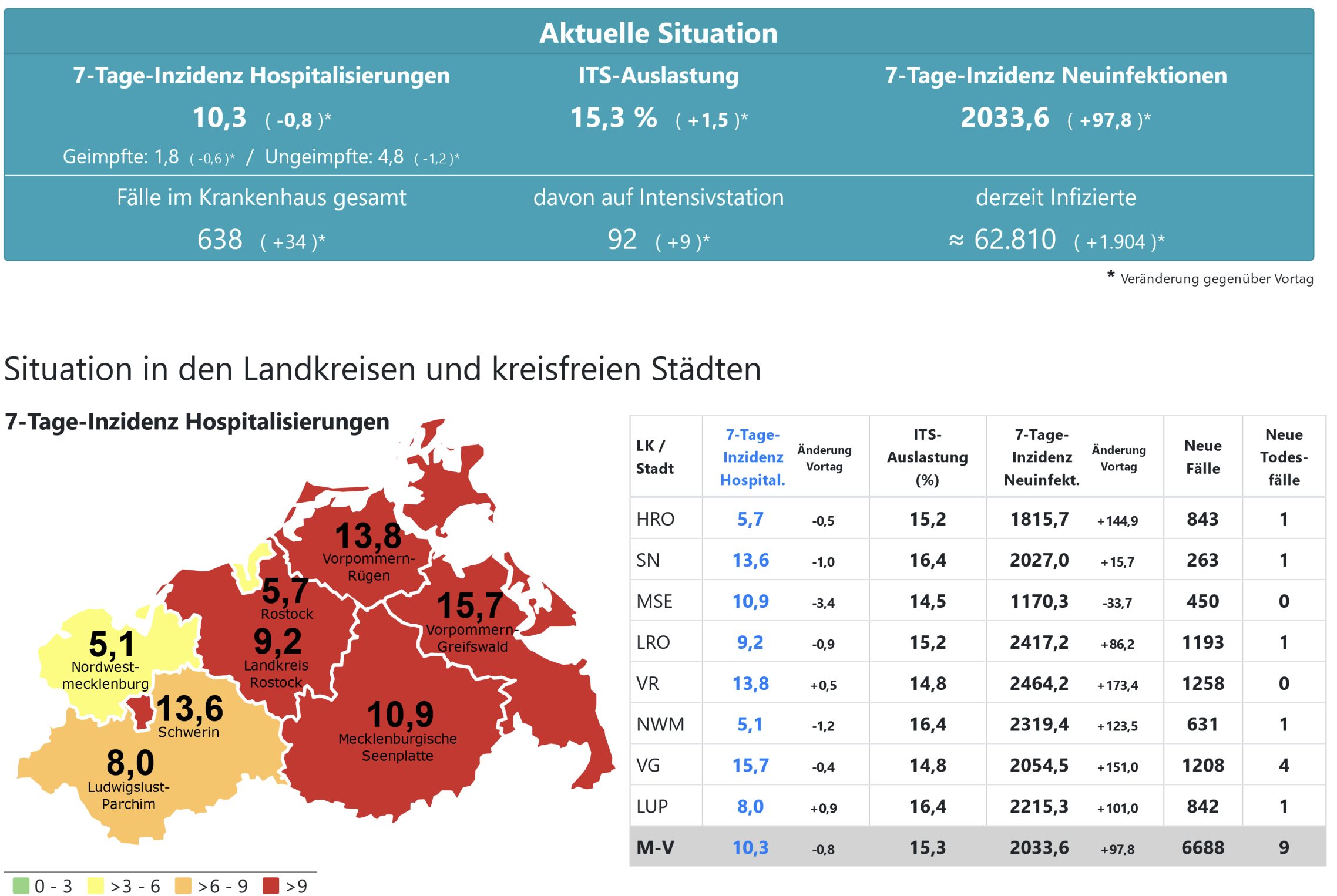The height and width of the screenshot is (896, 1337).
Task: Click the Neue Fälle column header
Action: (x=1202, y=457)
